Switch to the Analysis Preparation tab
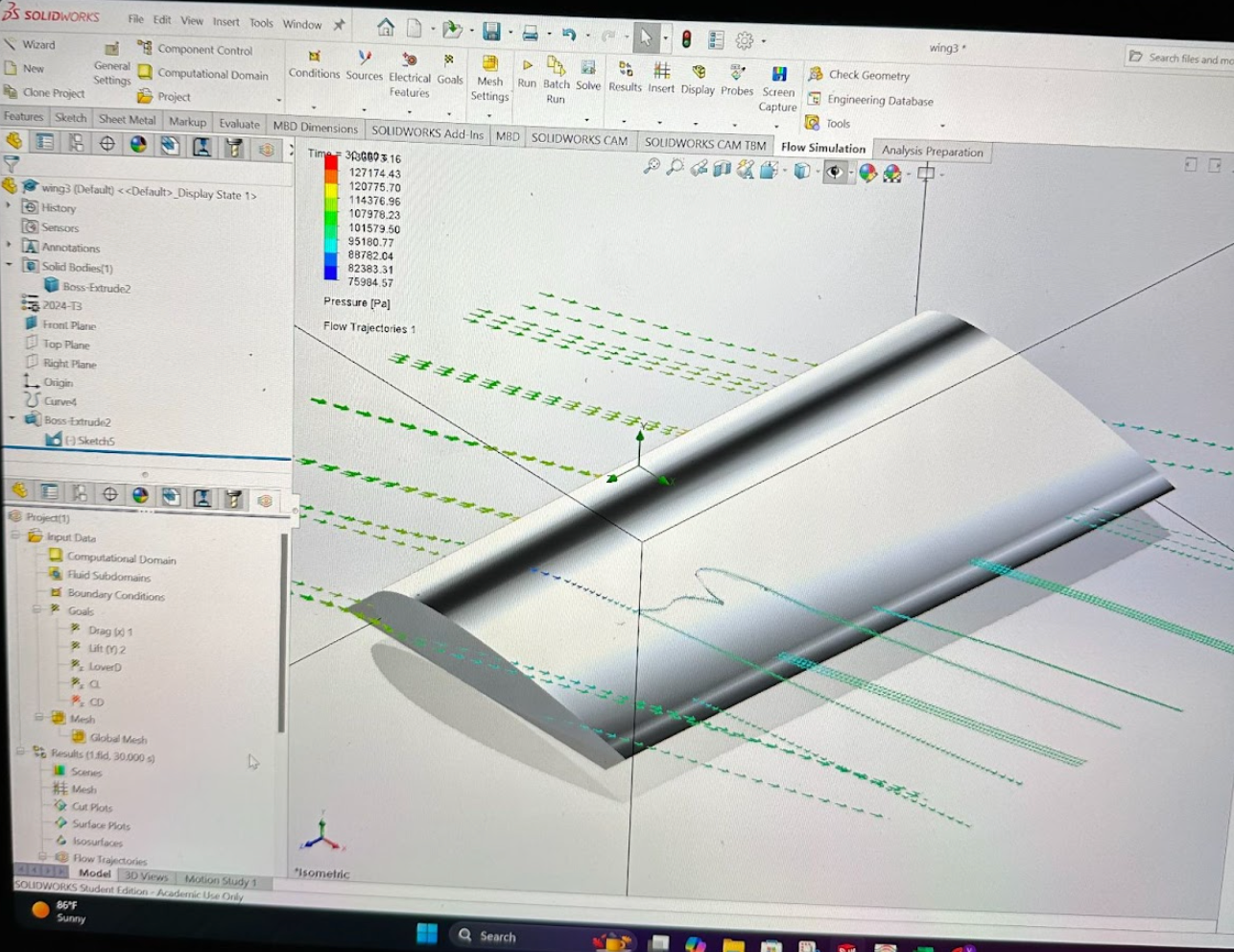This screenshot has width=1234, height=952. pyautogui.click(x=932, y=151)
